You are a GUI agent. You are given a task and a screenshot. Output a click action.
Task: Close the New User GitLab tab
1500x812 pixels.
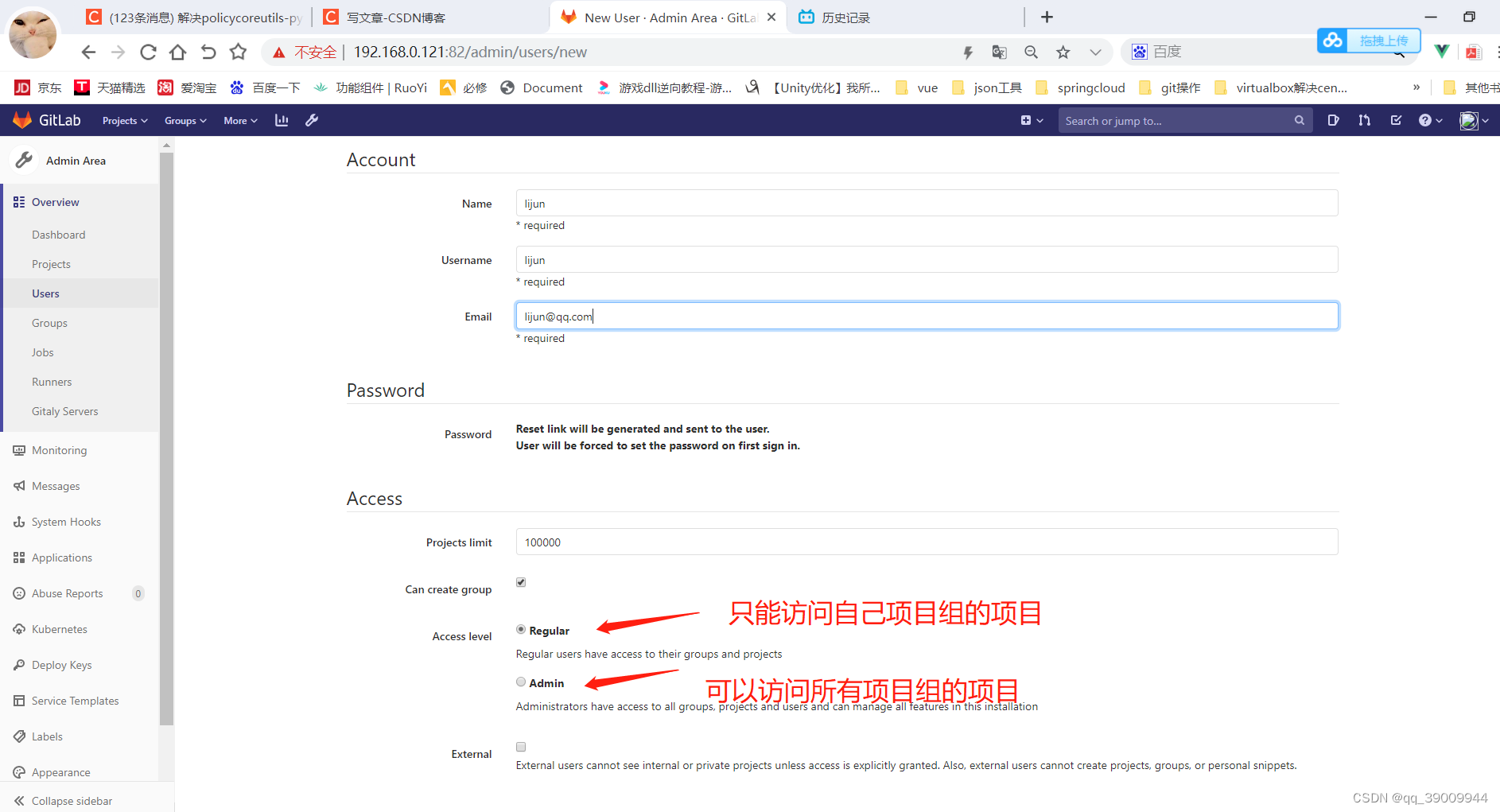click(771, 17)
